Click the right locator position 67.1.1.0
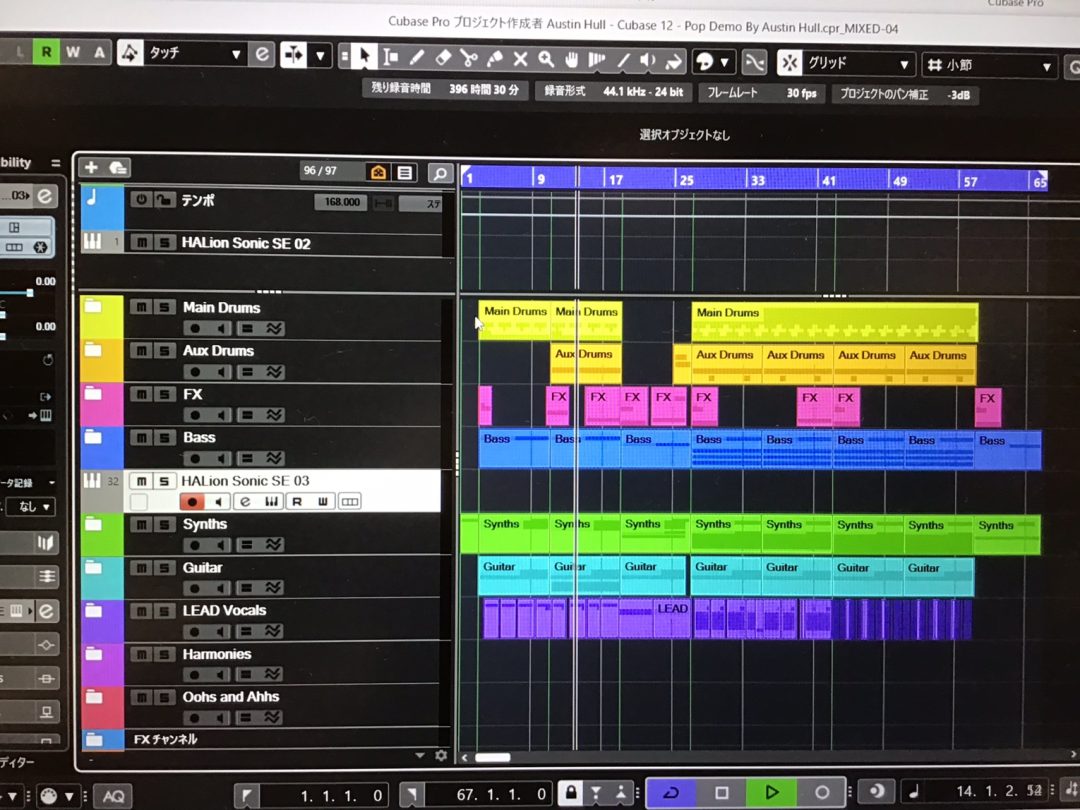The width and height of the screenshot is (1080, 810). pos(490,795)
